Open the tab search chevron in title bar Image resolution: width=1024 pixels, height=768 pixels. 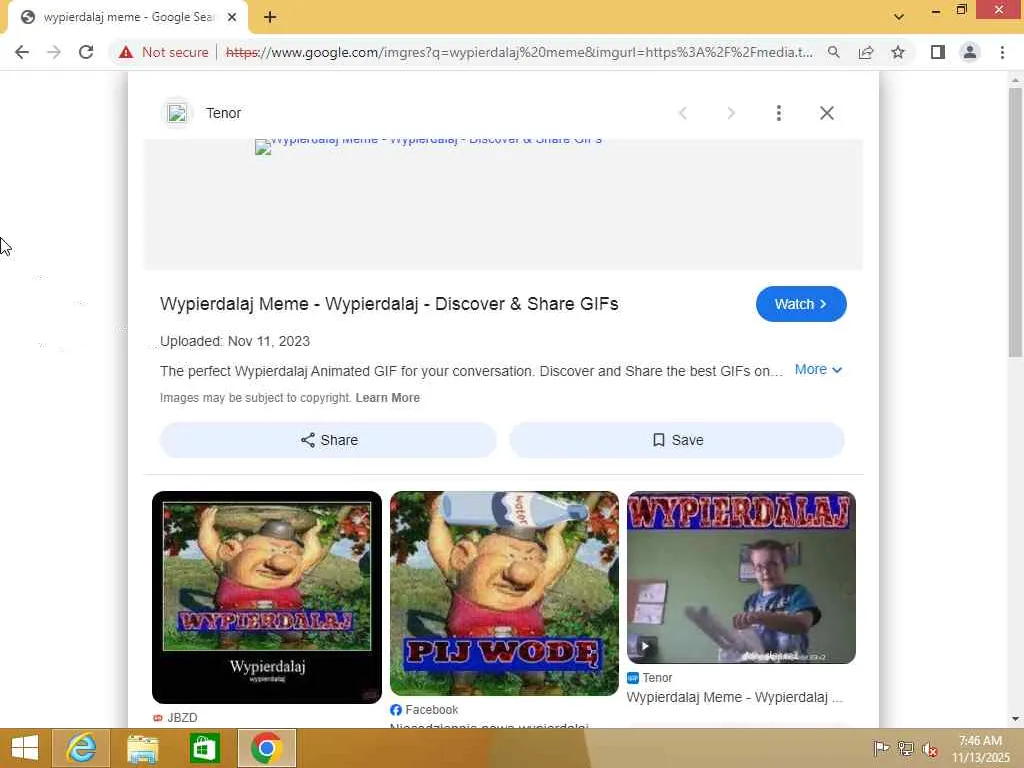[x=899, y=17]
